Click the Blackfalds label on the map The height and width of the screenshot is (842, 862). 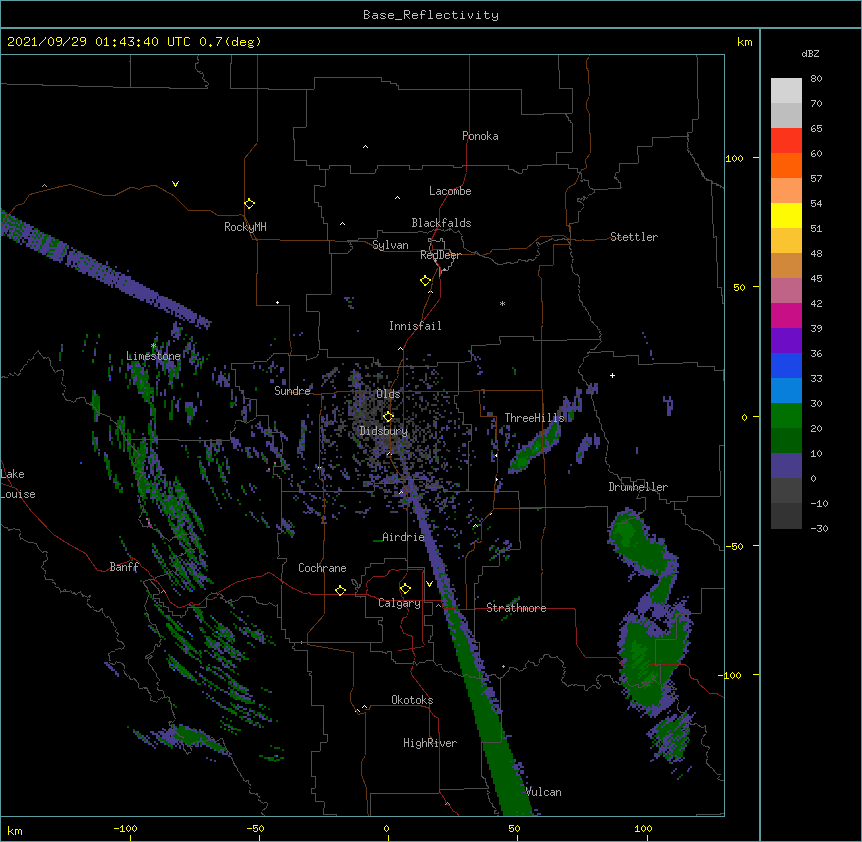click(x=441, y=223)
